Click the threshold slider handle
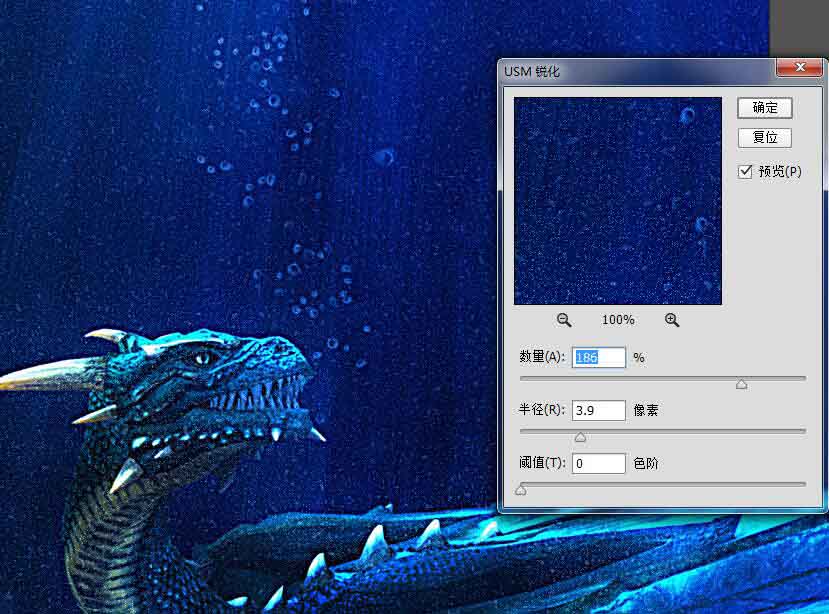Image resolution: width=829 pixels, height=614 pixels. (521, 490)
